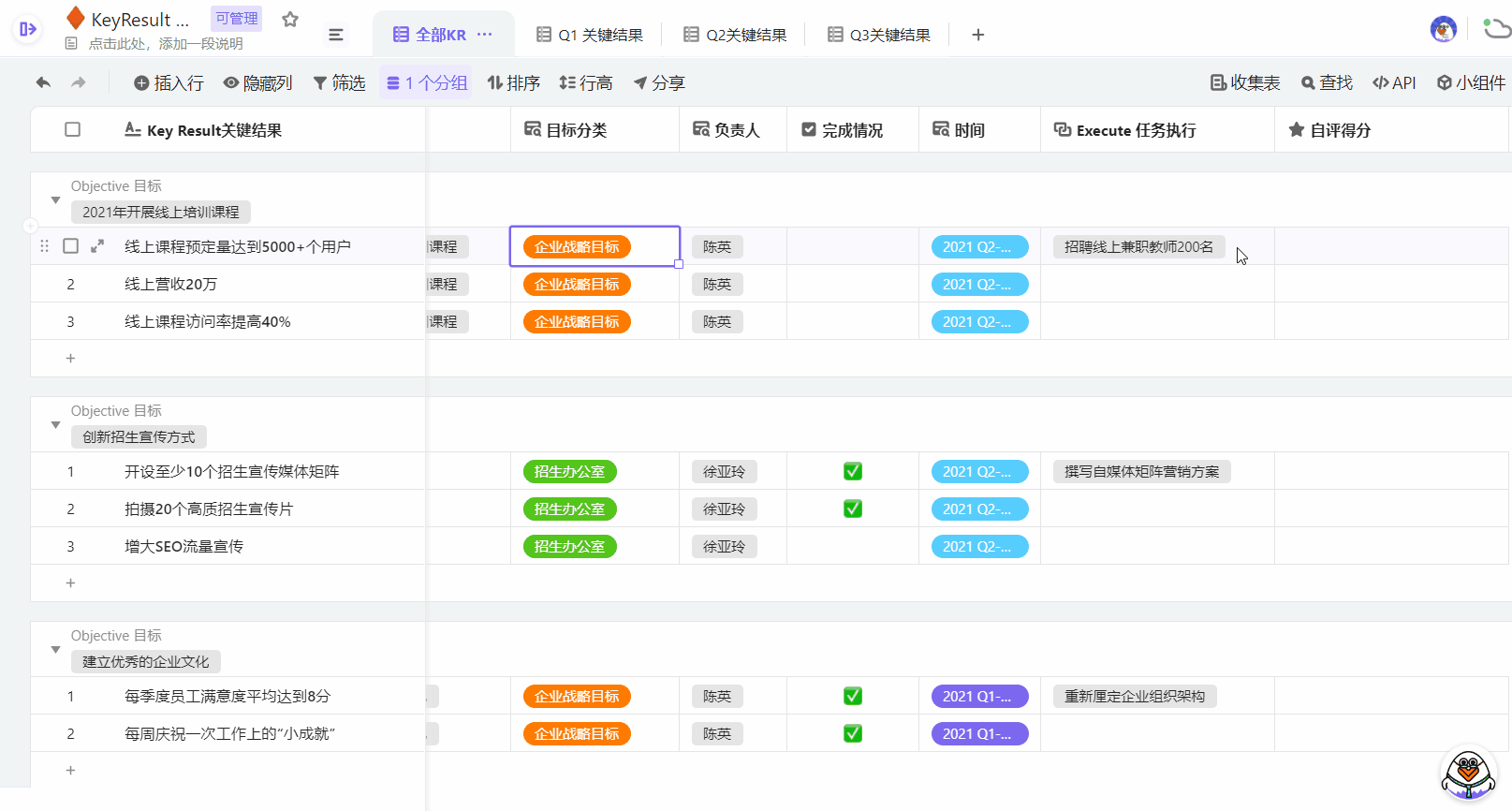Collapse the 创新招生宣传方式 group
This screenshot has width=1512, height=811.
coord(55,424)
